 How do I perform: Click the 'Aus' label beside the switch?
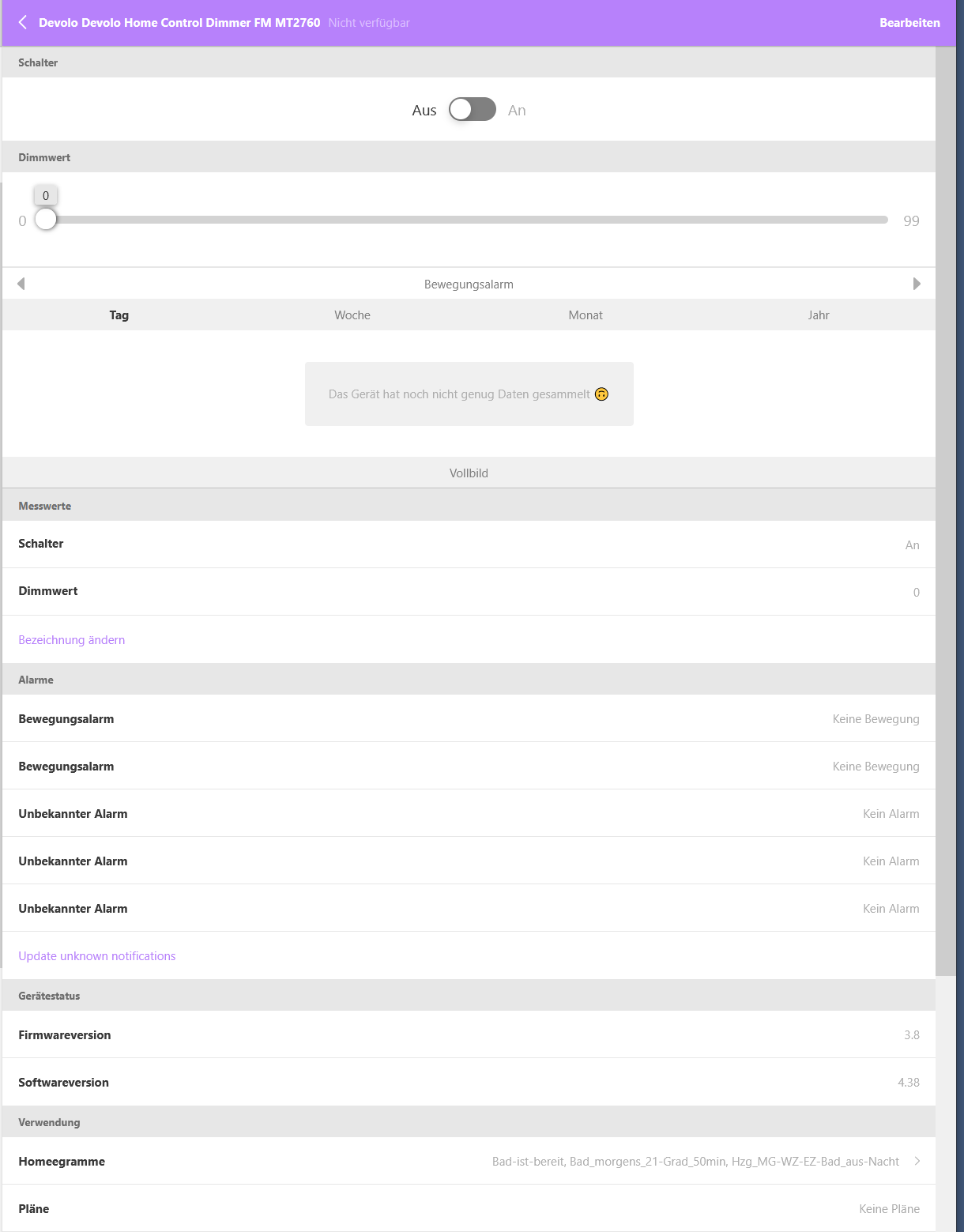424,111
